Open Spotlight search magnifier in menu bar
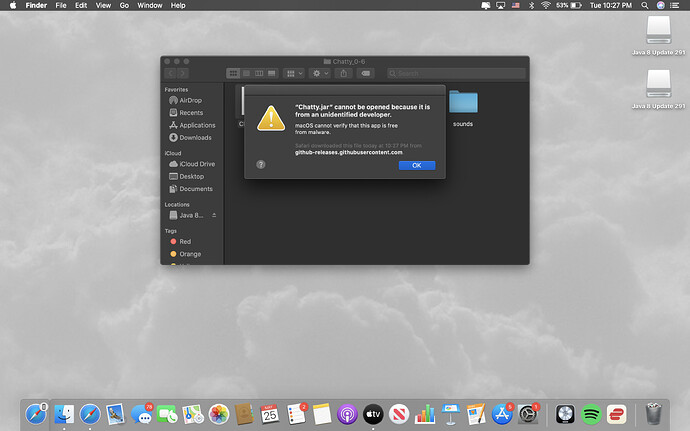Viewport: 690px width, 431px height. (645, 5)
